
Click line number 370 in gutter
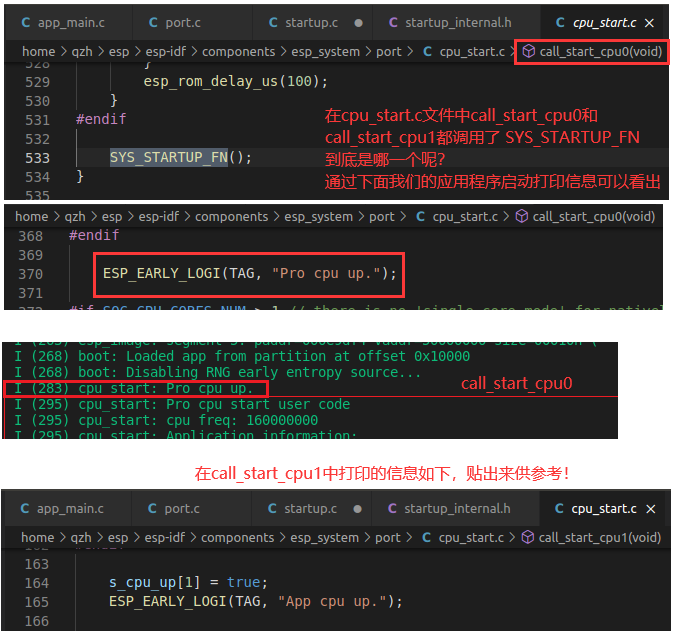click(31, 274)
